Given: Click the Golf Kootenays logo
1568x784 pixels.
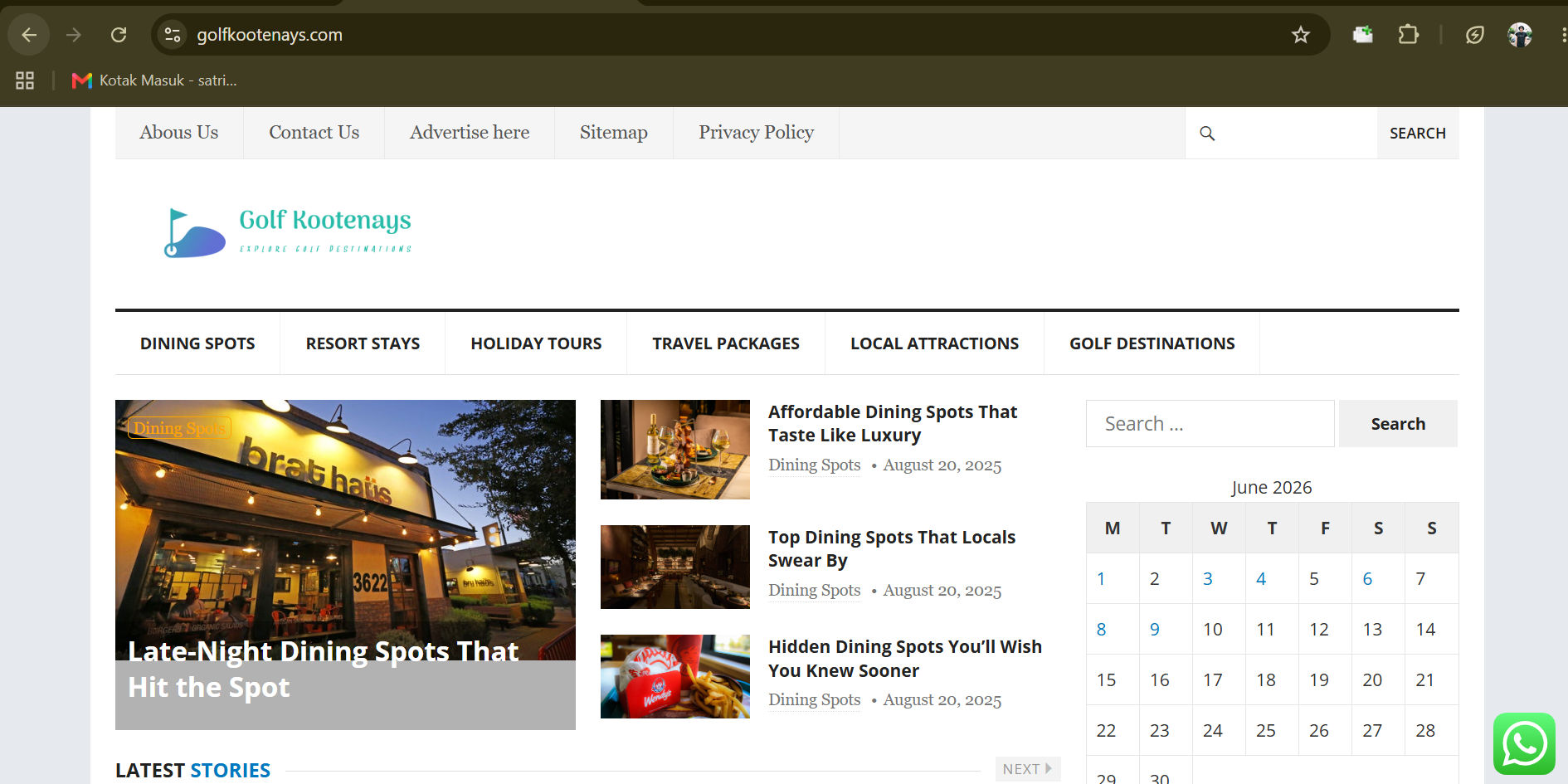Looking at the screenshot, I should 288,231.
